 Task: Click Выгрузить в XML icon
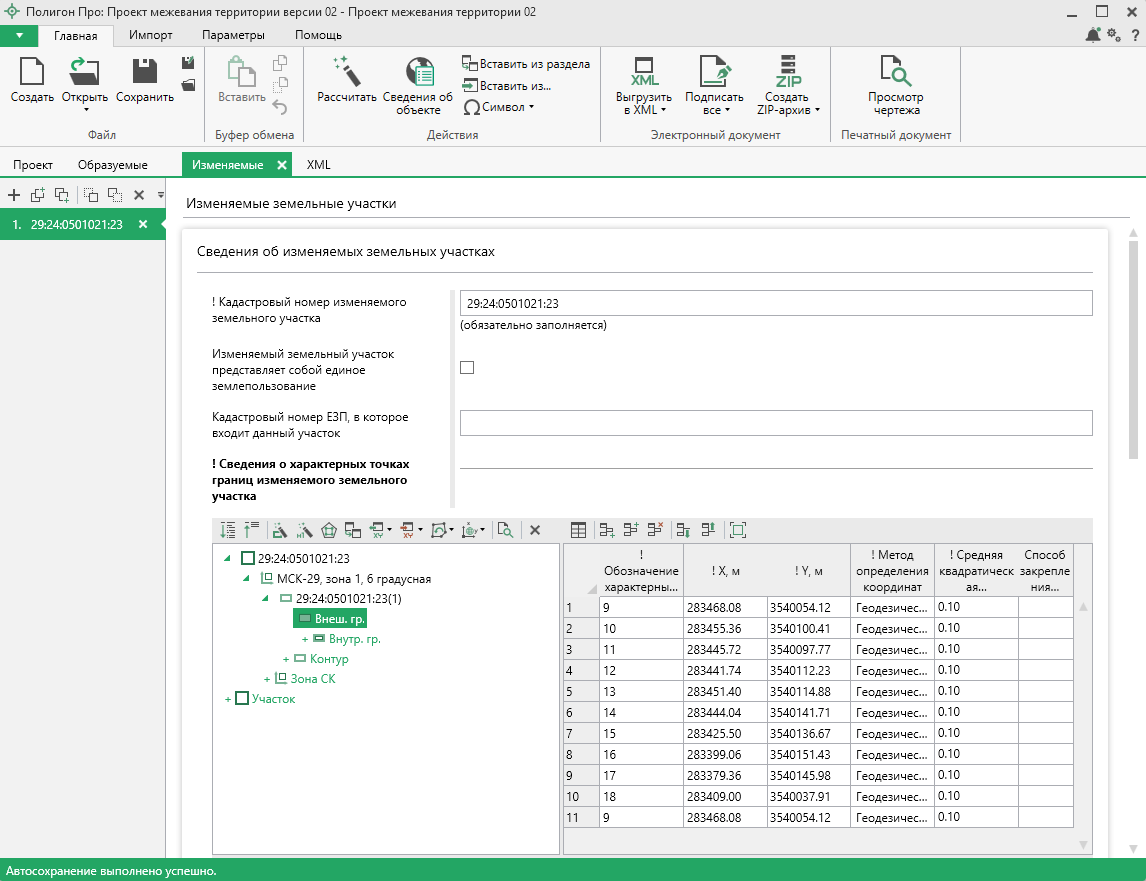pyautogui.click(x=643, y=72)
